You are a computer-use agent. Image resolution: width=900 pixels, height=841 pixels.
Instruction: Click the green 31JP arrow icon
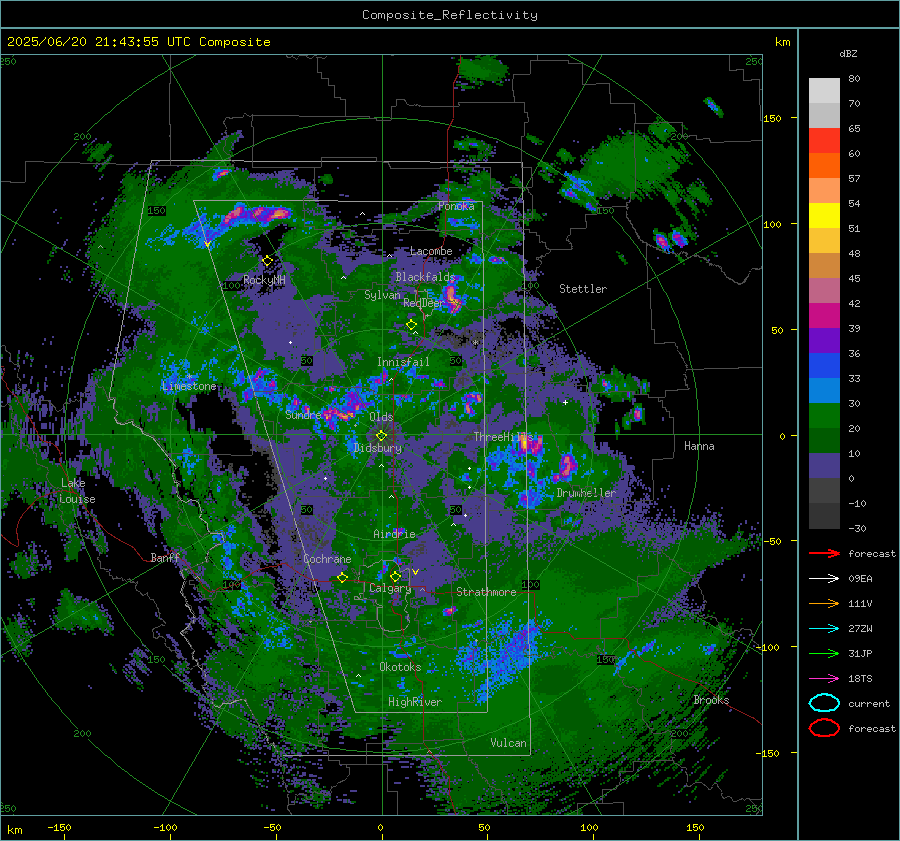pos(824,653)
